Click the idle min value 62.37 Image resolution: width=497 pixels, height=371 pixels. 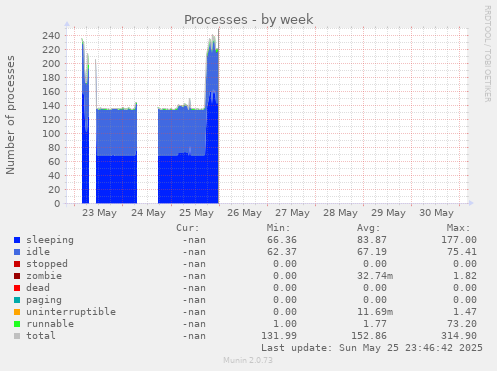pos(282,252)
